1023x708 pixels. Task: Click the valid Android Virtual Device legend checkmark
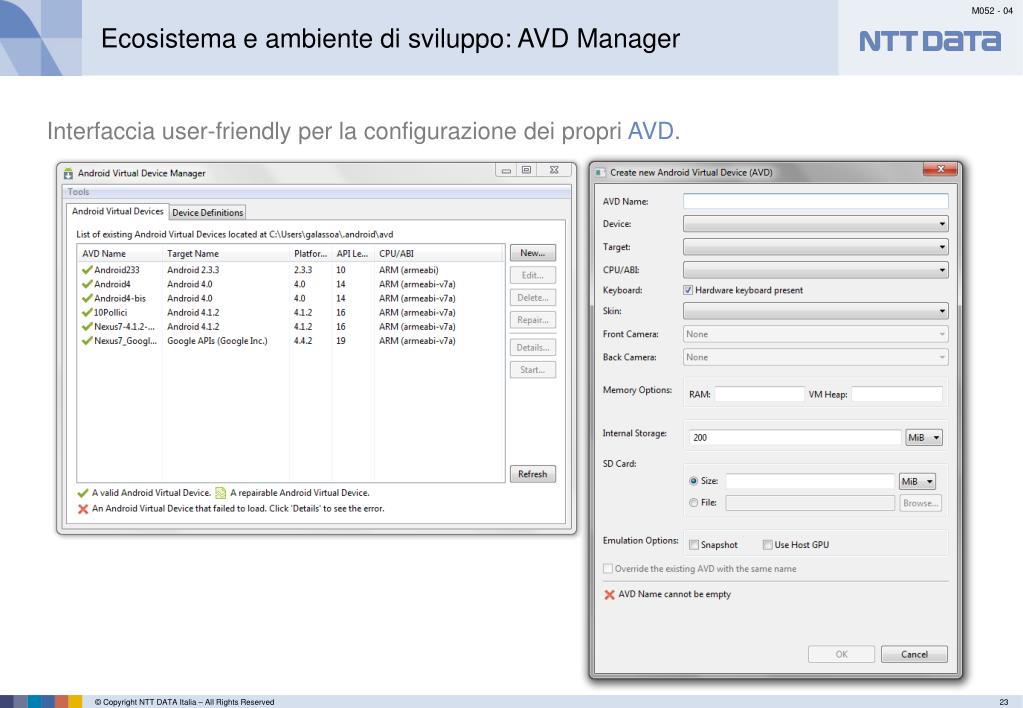[x=83, y=493]
